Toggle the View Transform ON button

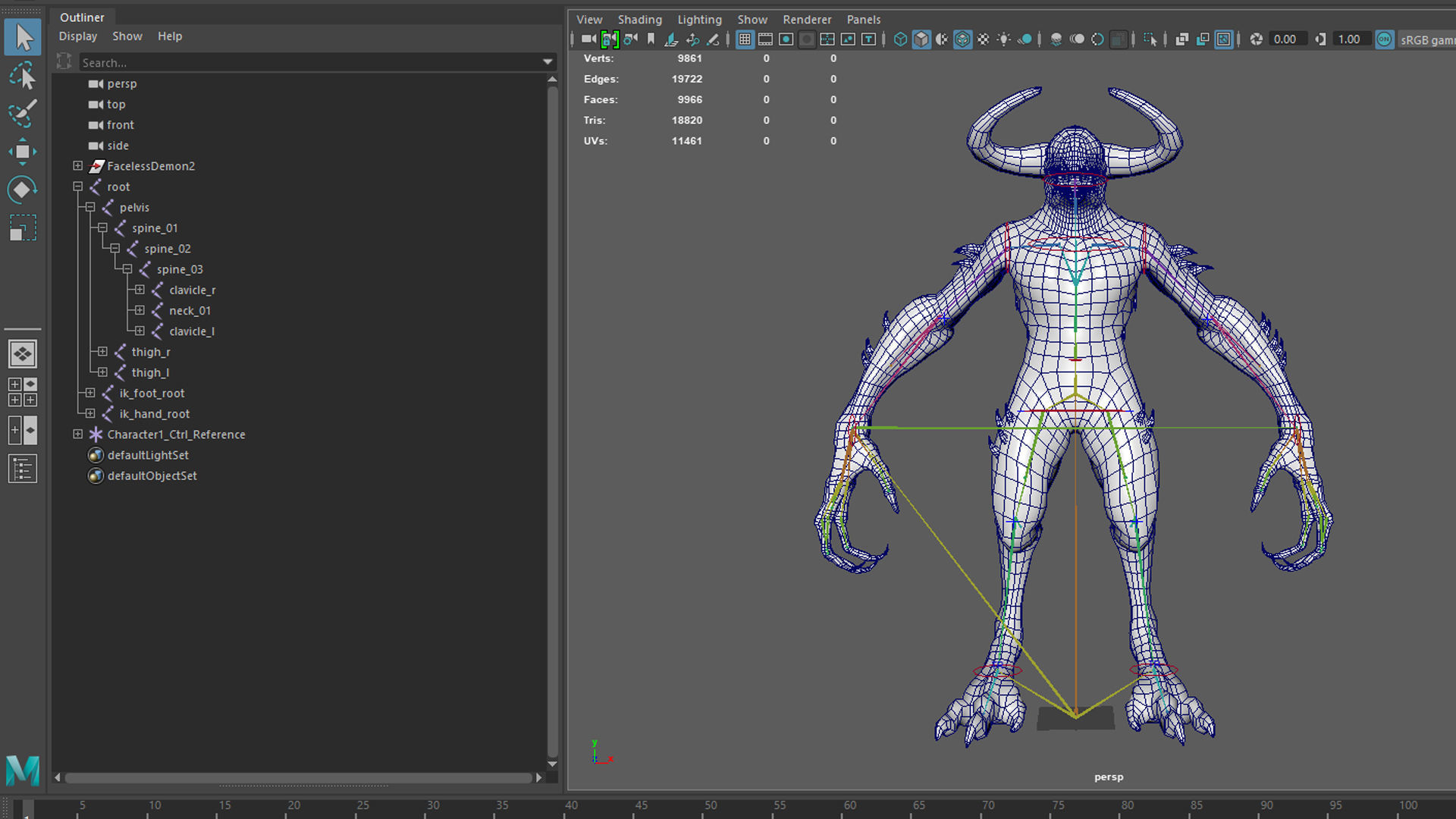[1385, 39]
